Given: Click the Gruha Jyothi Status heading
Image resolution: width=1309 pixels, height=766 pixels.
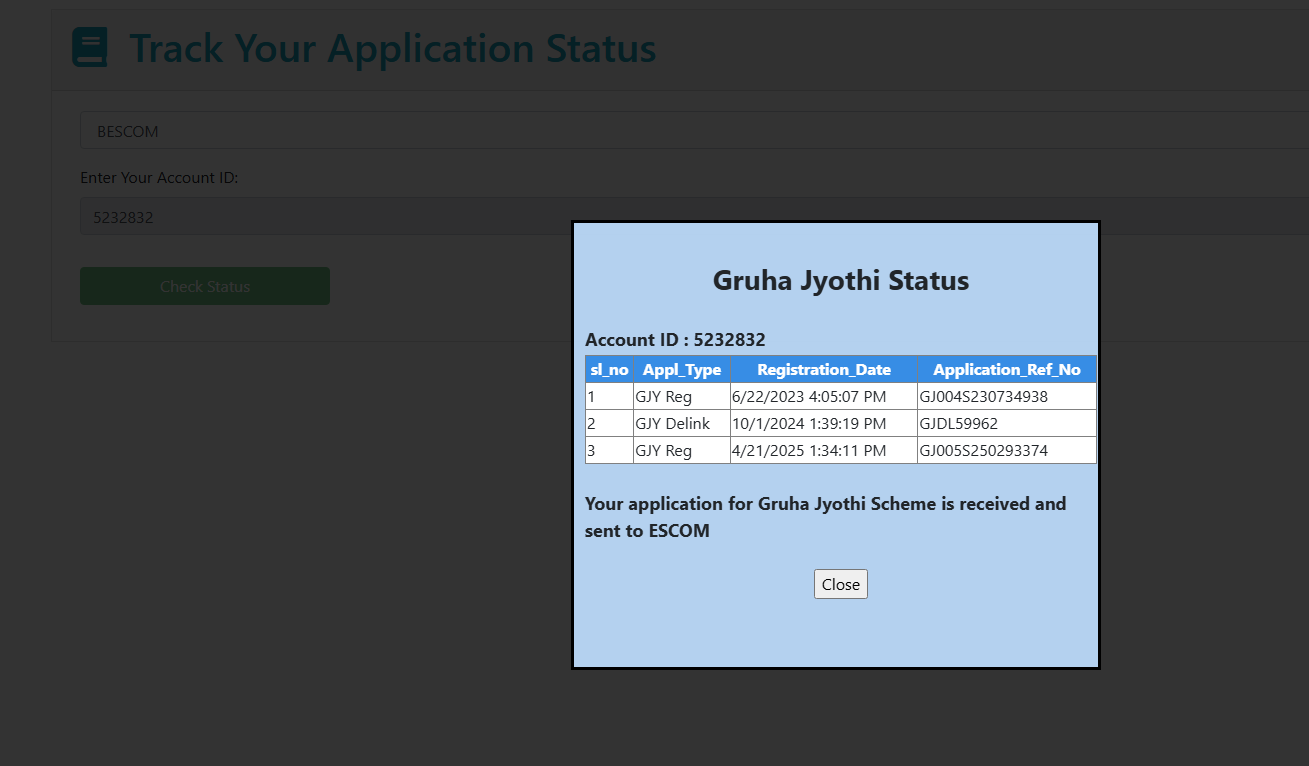Looking at the screenshot, I should [840, 280].
